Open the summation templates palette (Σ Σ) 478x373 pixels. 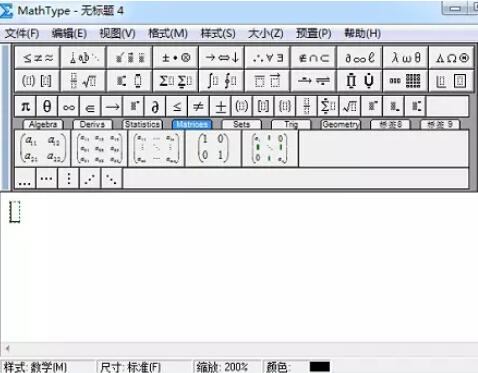(x=175, y=81)
